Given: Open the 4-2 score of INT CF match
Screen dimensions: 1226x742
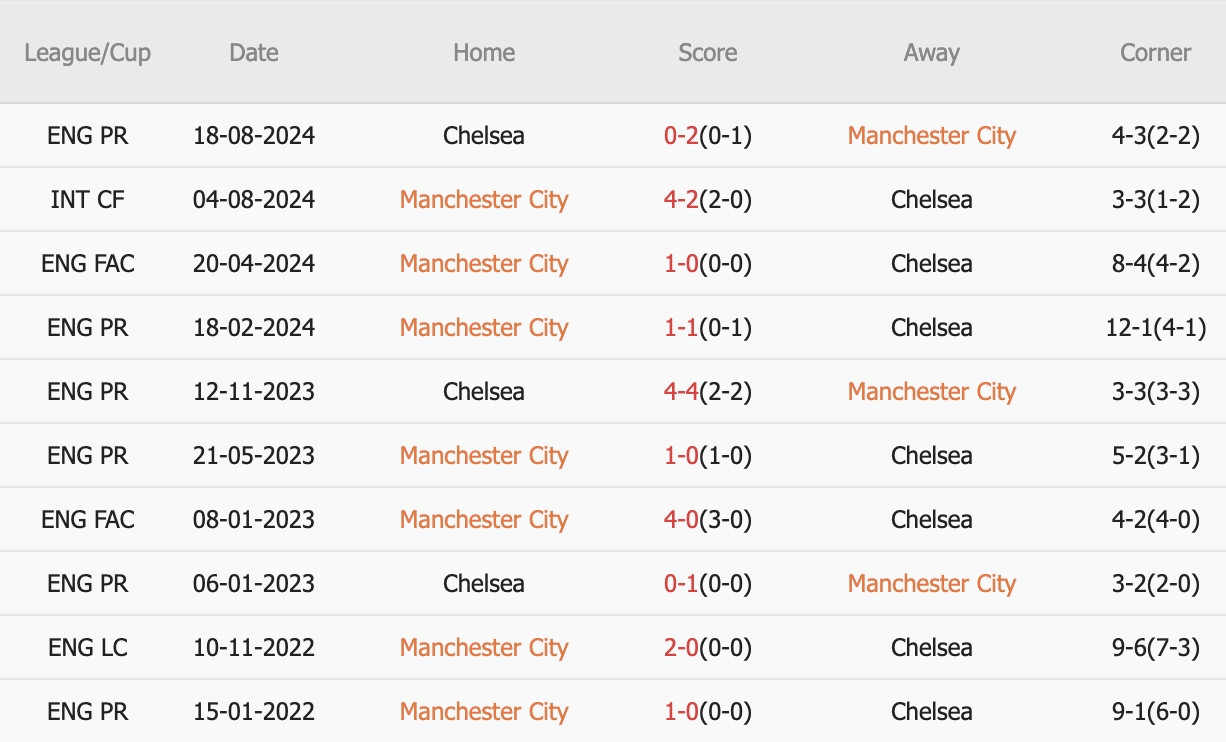Looking at the screenshot, I should point(681,199).
